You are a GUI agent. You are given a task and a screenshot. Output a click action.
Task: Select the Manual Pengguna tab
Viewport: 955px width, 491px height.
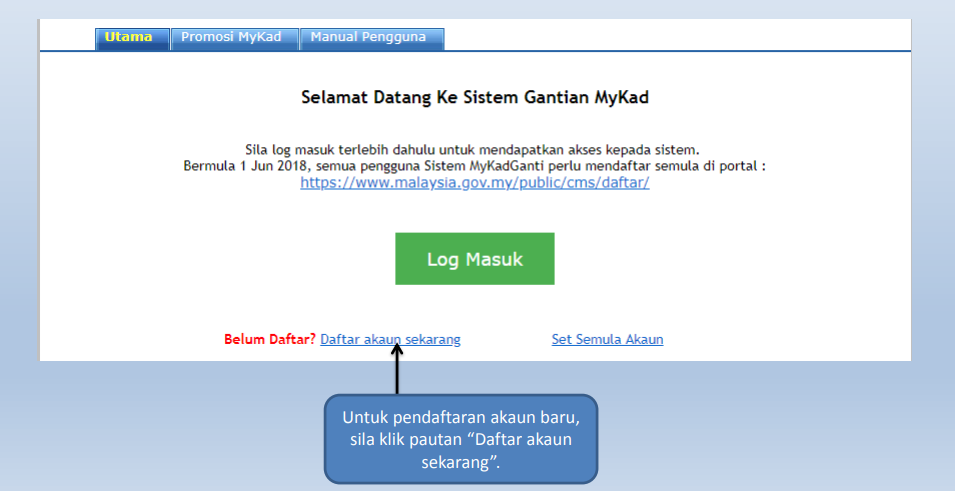[368, 38]
